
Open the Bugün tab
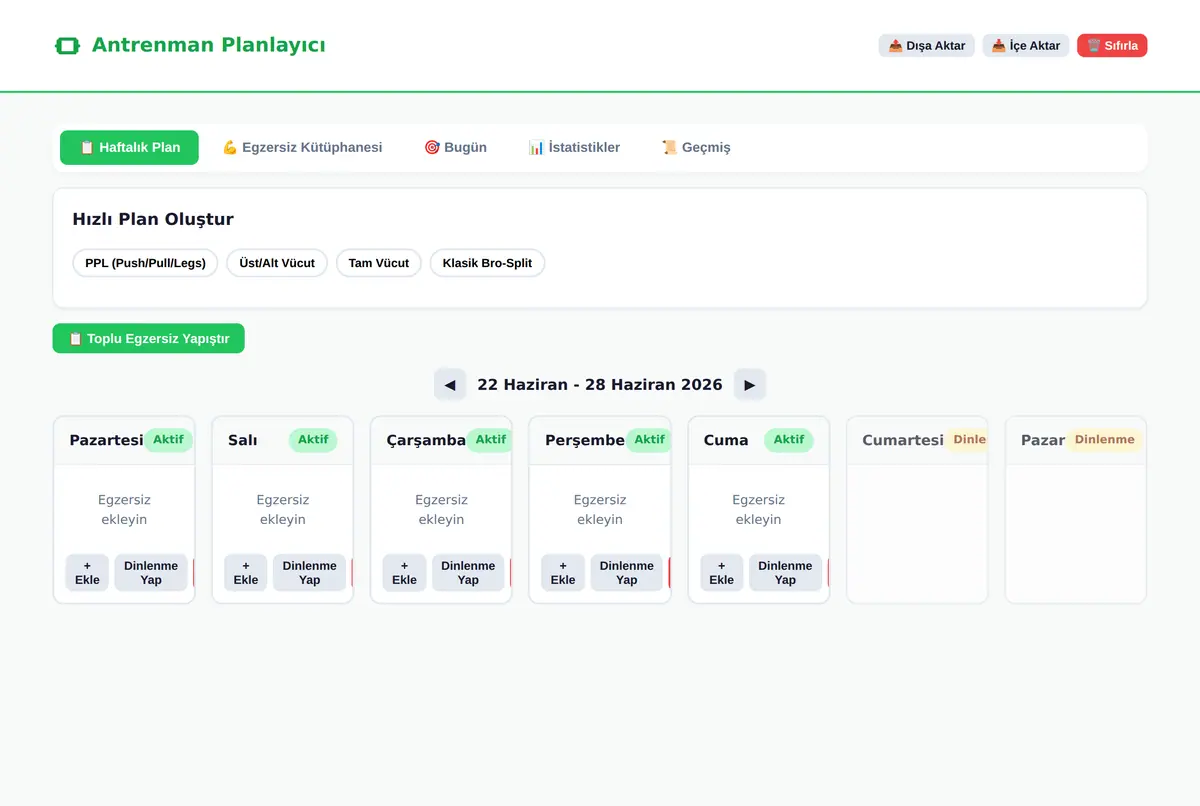[x=455, y=147]
